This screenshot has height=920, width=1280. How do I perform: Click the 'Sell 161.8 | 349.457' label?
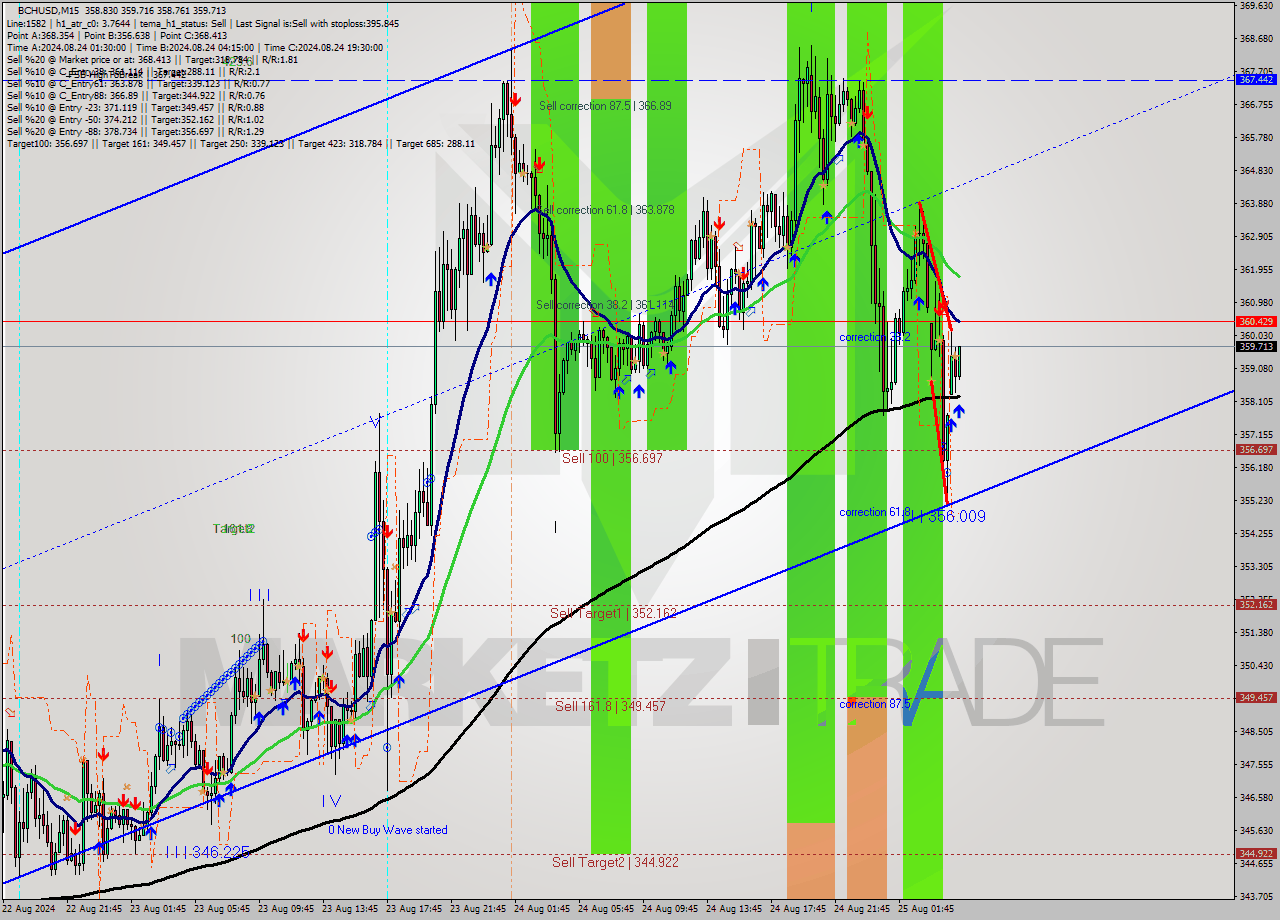pyautogui.click(x=610, y=706)
